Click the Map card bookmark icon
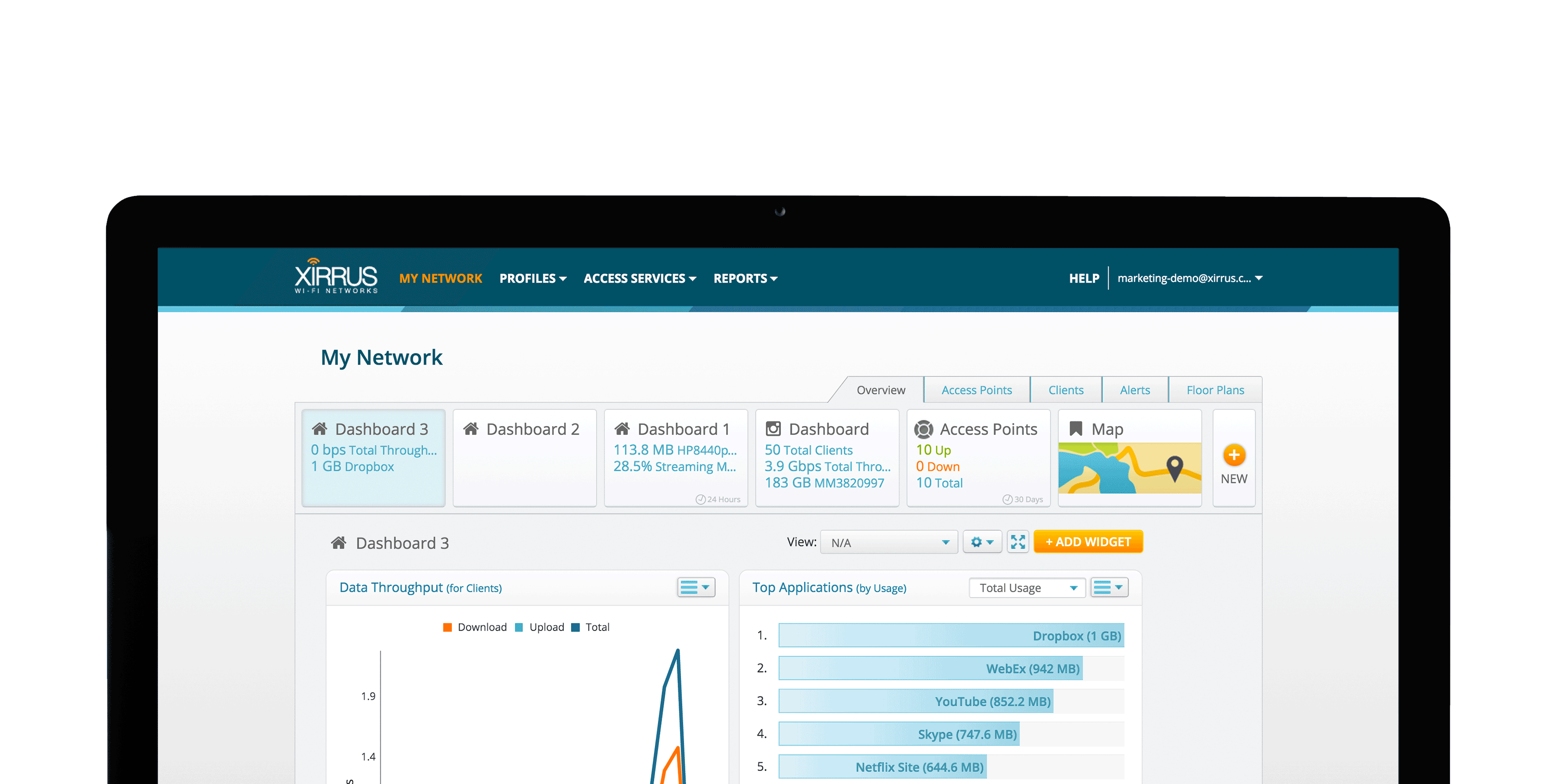 click(1075, 429)
